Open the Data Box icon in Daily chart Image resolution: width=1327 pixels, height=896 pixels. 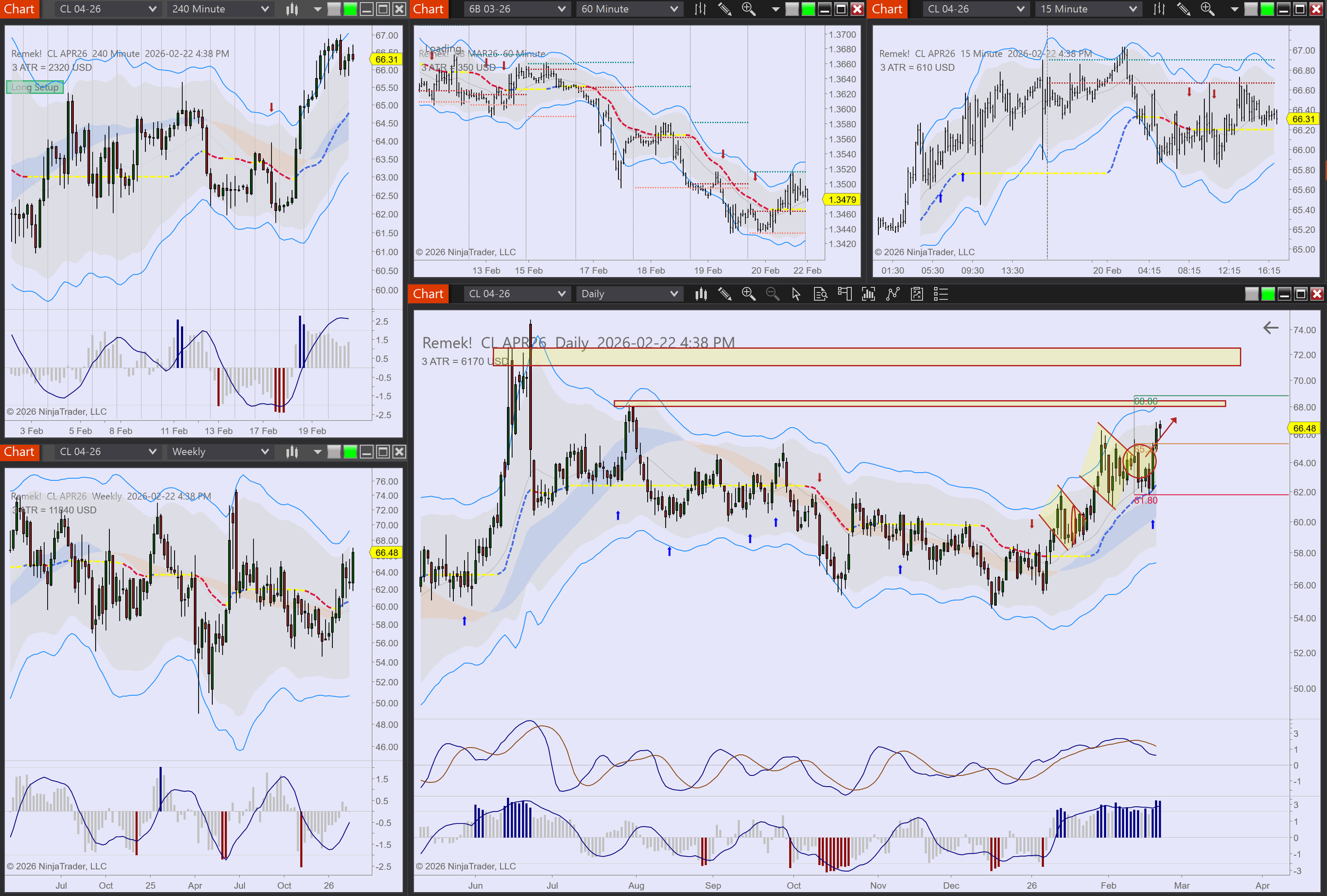click(820, 294)
